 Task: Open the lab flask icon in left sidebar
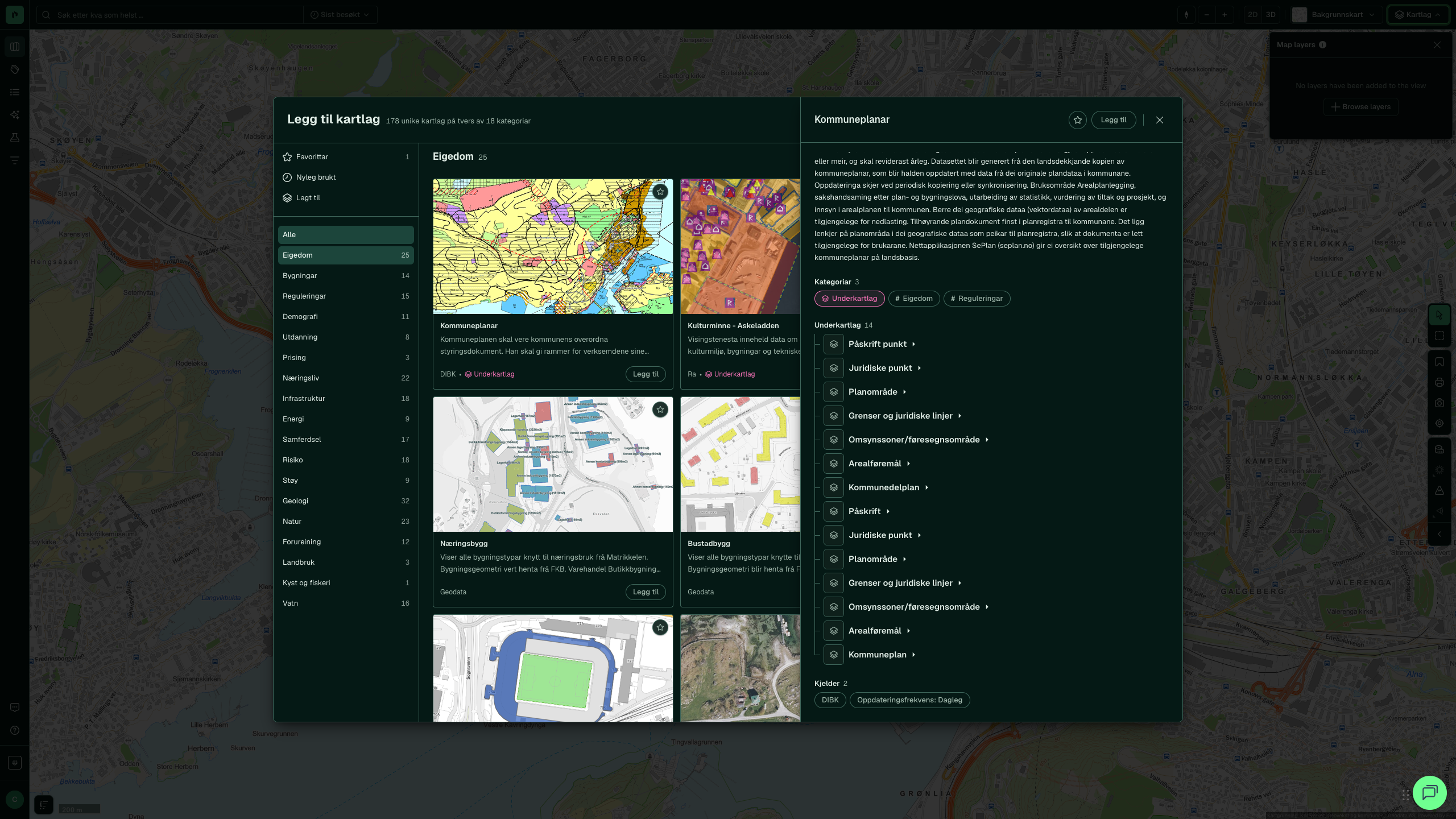click(x=15, y=138)
